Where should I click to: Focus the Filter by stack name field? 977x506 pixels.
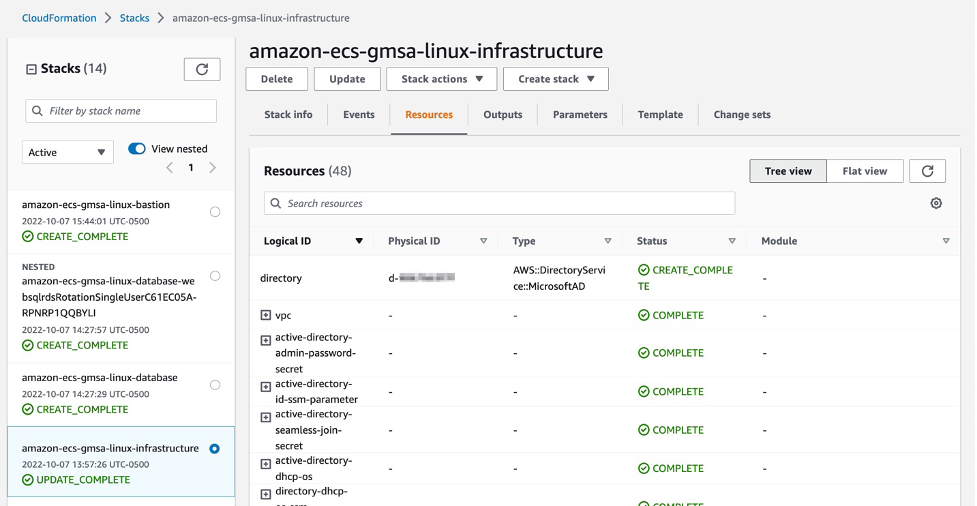coord(121,111)
